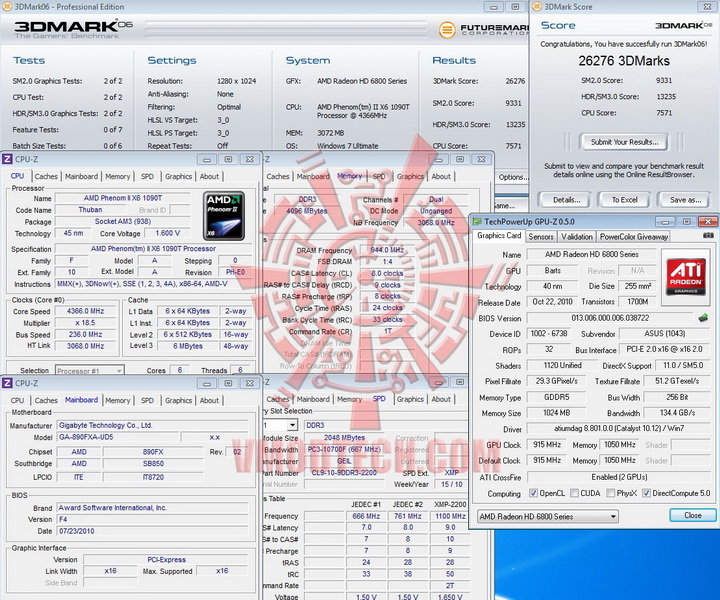Click the CPU-Z icon in the top CPU window title bar
This screenshot has width=720, height=600.
tap(8, 159)
